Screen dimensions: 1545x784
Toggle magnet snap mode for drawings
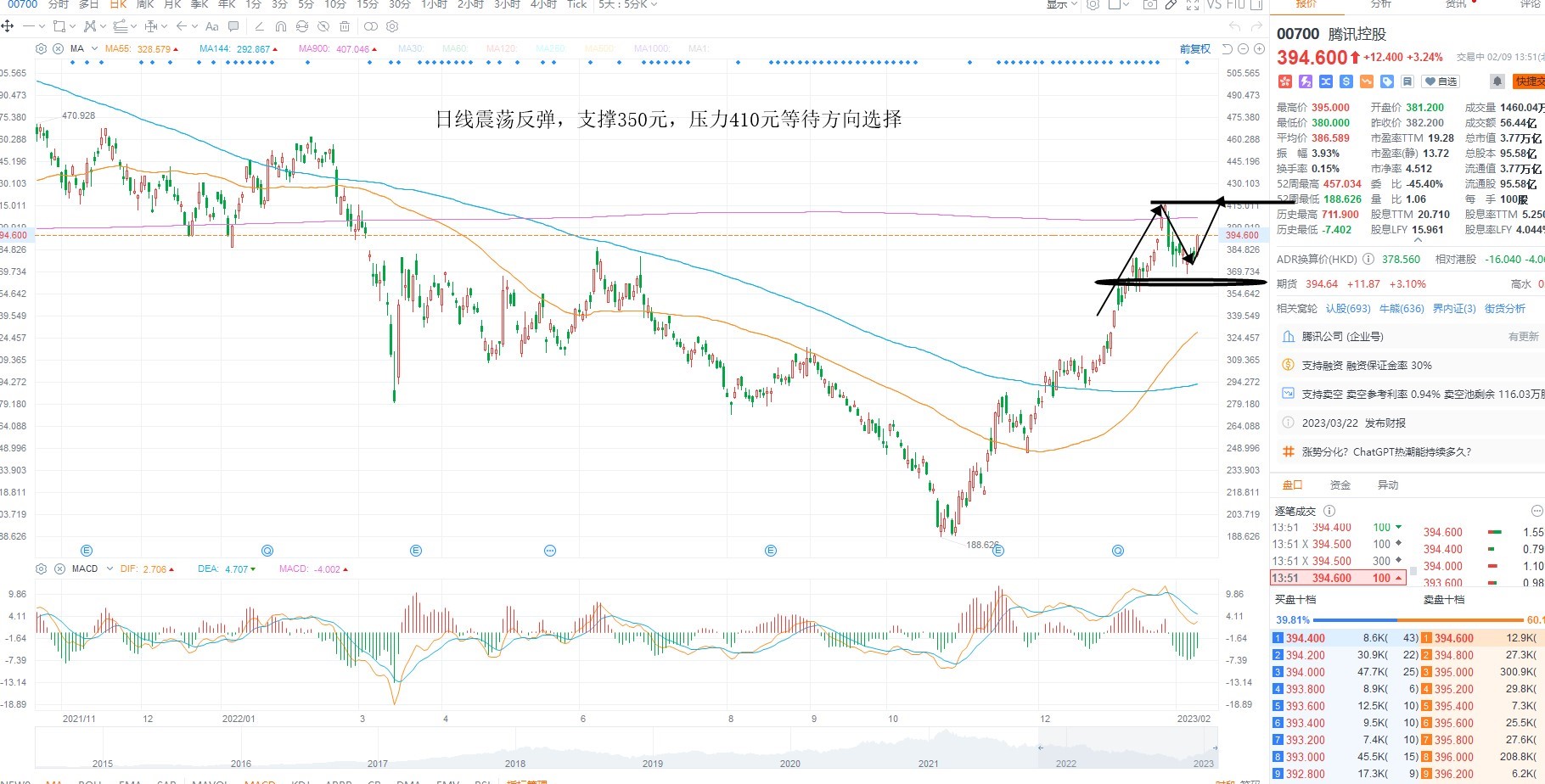pyautogui.click(x=281, y=26)
